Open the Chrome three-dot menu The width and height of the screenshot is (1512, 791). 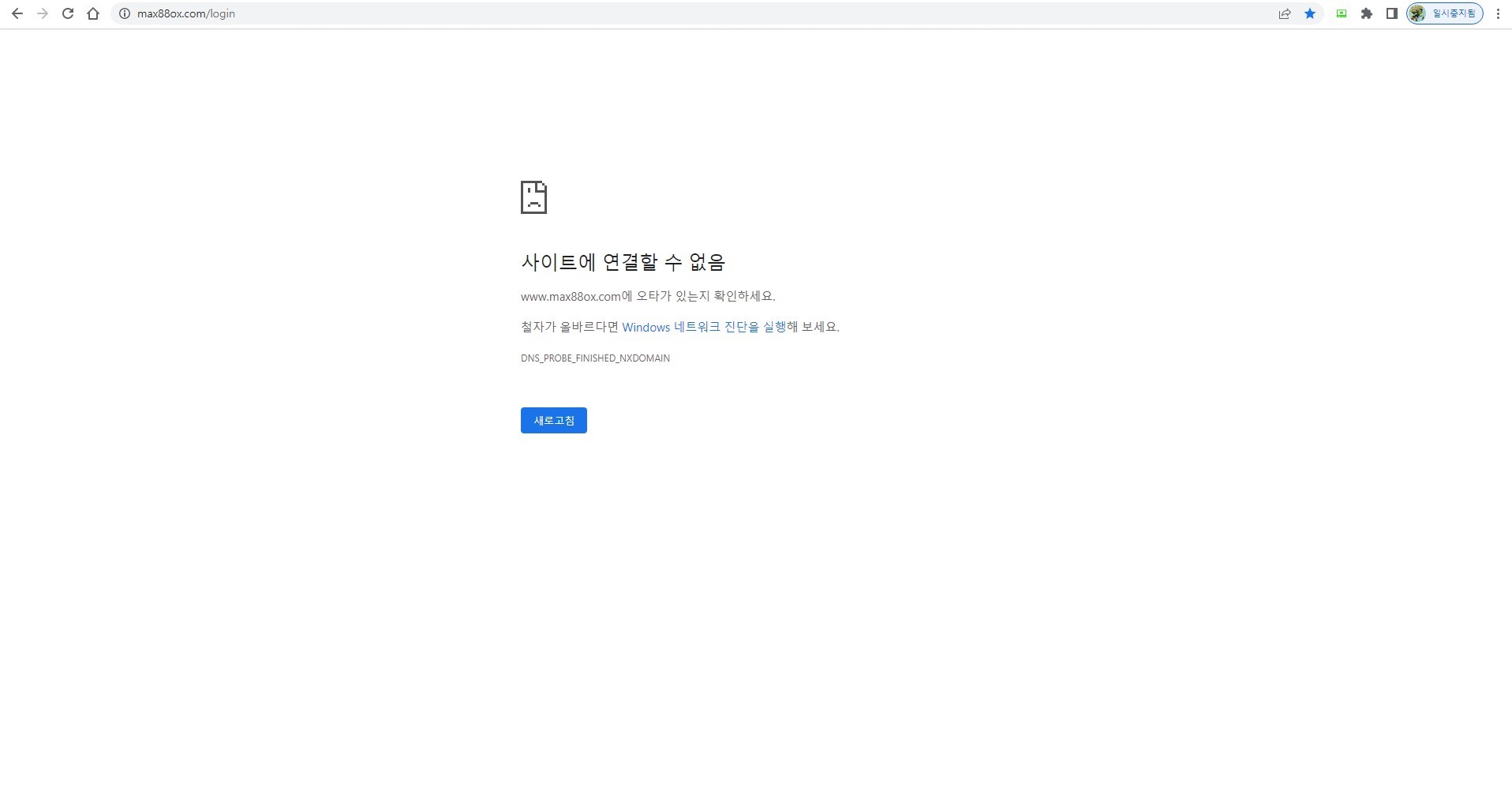point(1498,13)
